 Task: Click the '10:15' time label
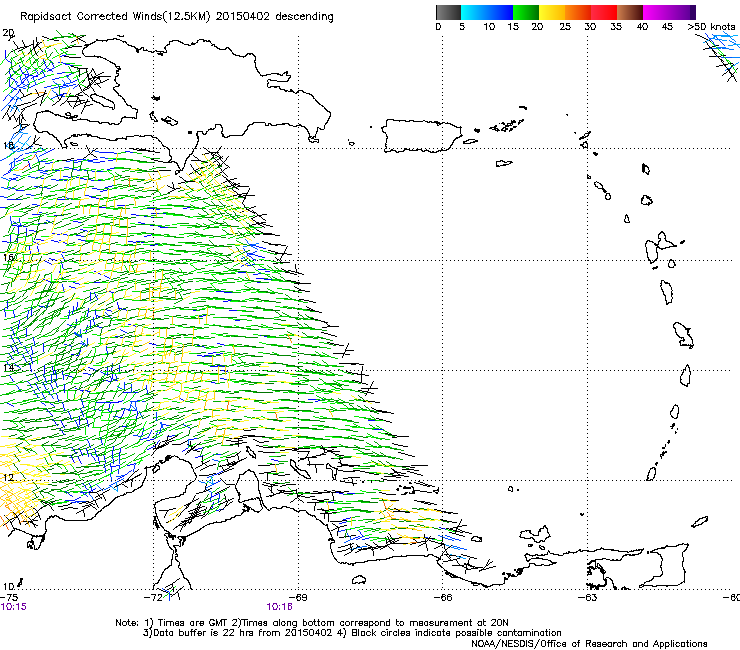point(13,607)
